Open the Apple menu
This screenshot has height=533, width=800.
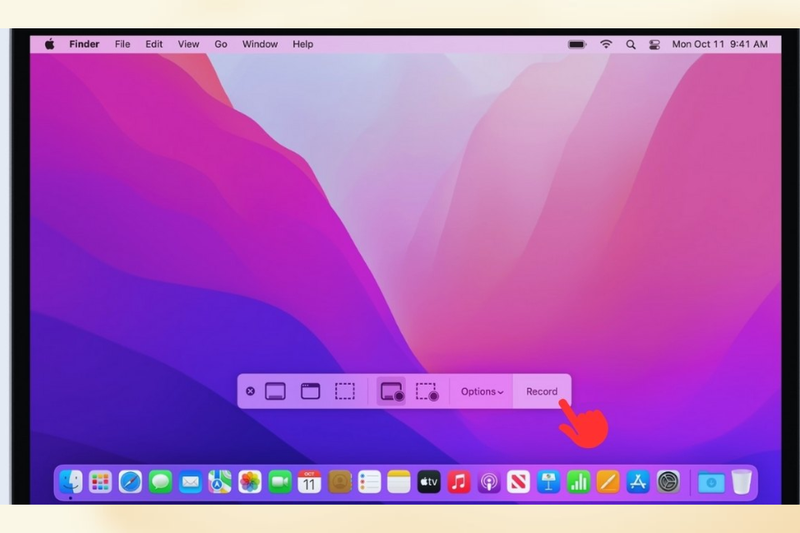click(49, 44)
